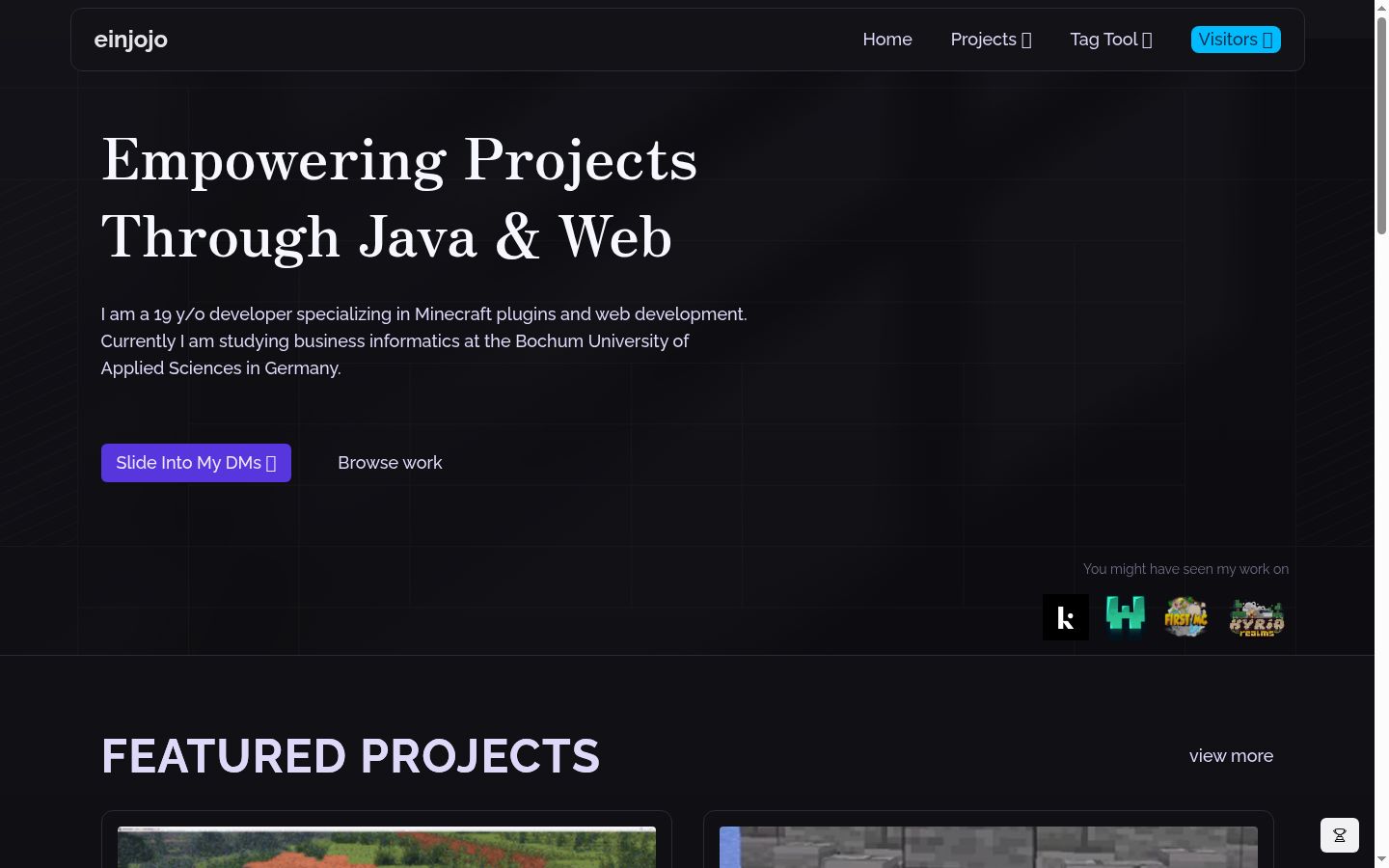Click Slide Into My DMs button
The width and height of the screenshot is (1389, 868).
click(x=196, y=463)
